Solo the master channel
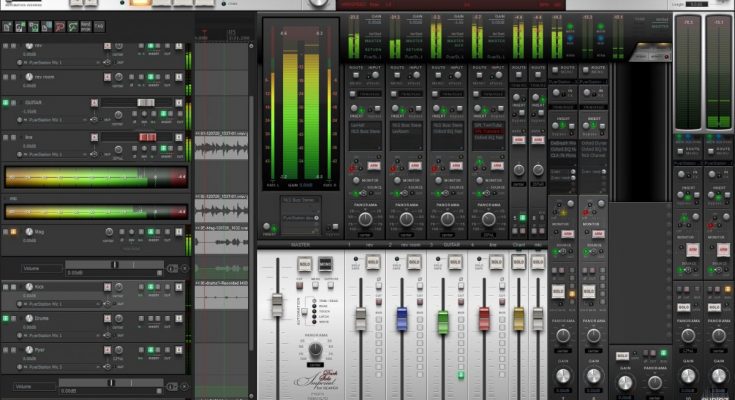The height and width of the screenshot is (400, 735). point(304,263)
